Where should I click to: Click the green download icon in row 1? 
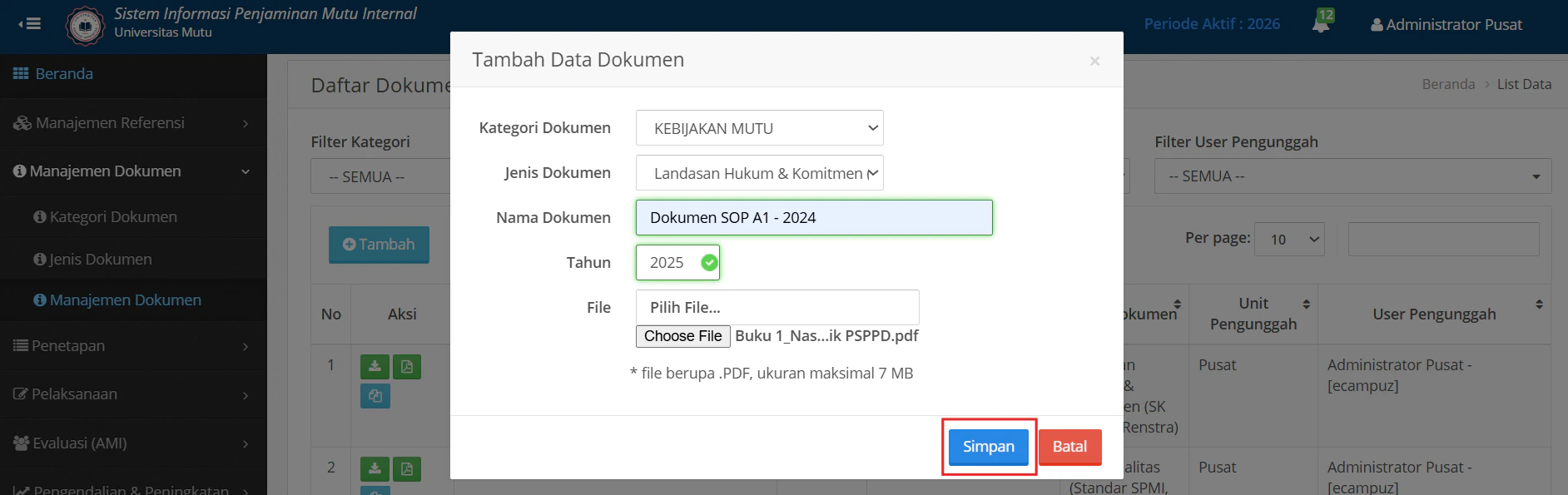[375, 366]
